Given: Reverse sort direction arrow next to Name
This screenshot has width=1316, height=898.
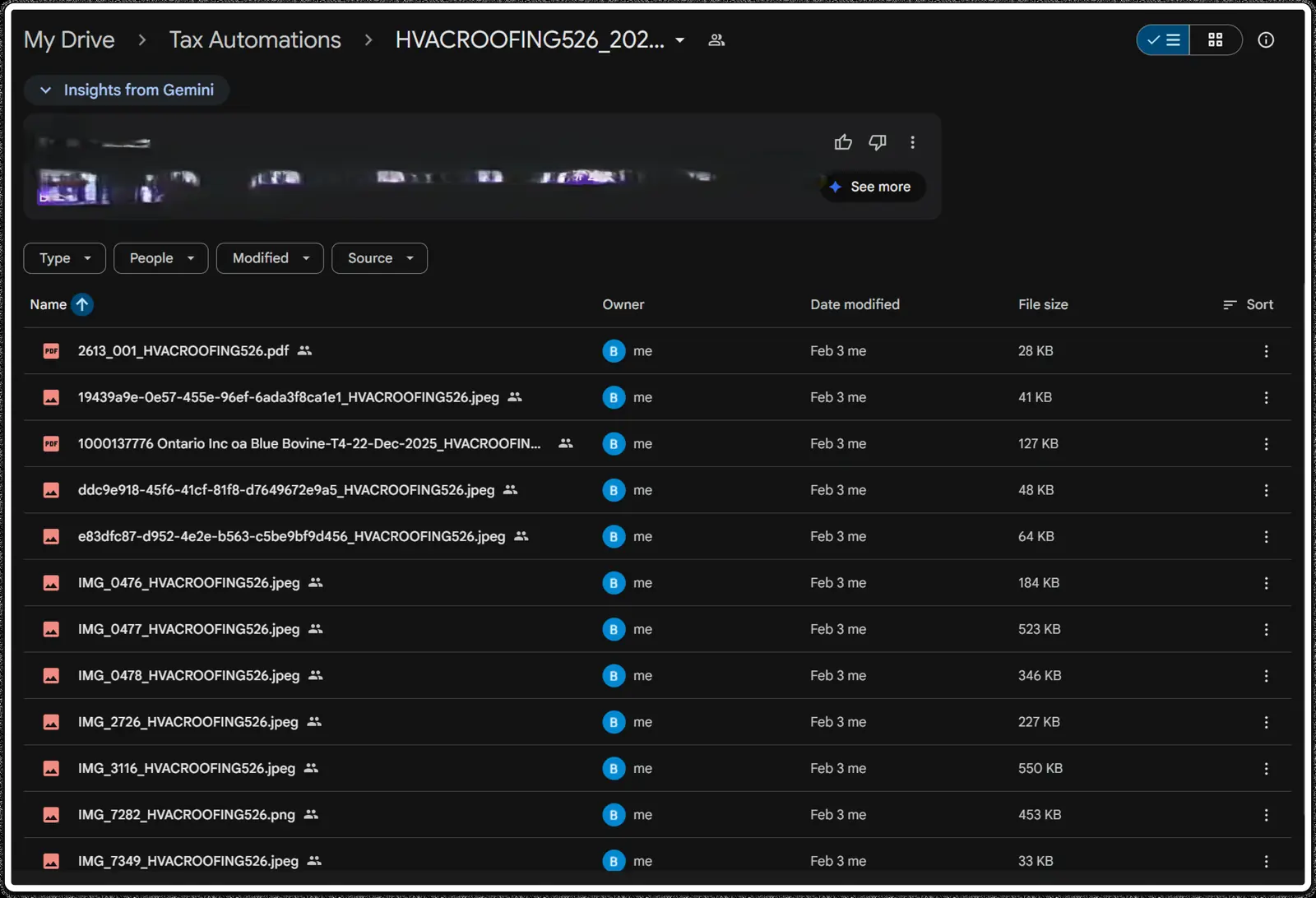Looking at the screenshot, I should pyautogui.click(x=82, y=304).
